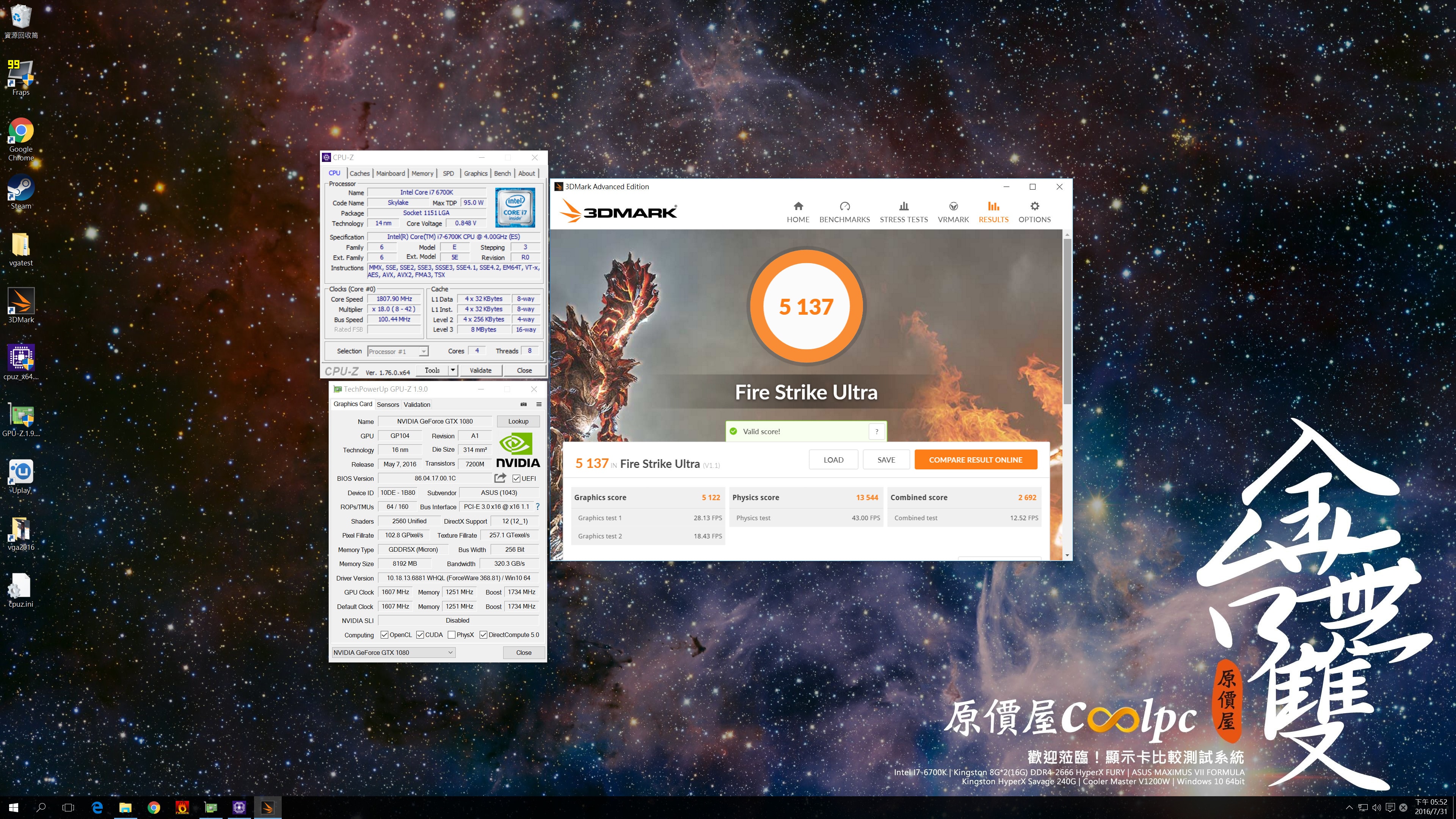Select the vga2016 desktop shortcut
The image size is (1456, 819).
21,533
